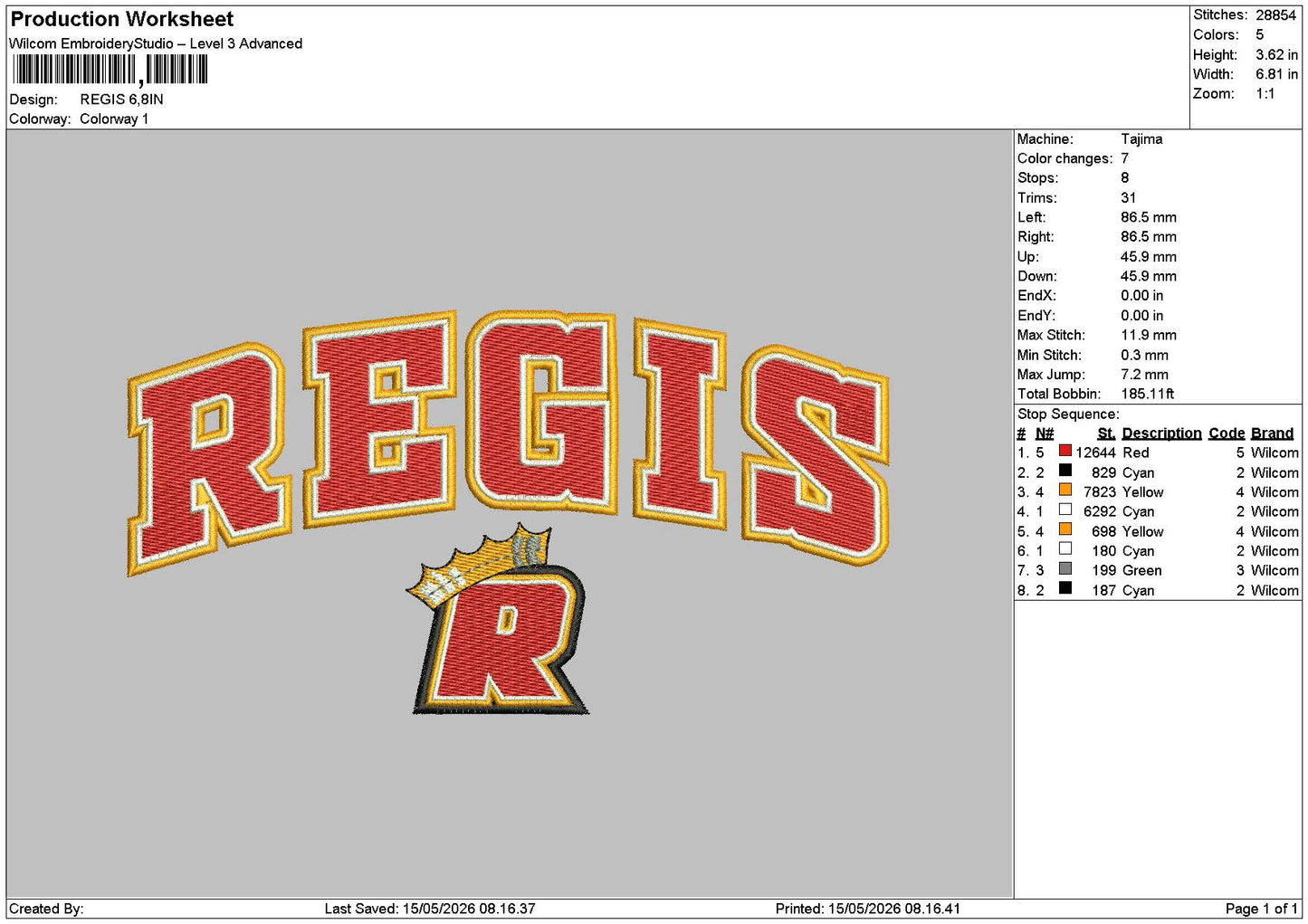Click the Colors value '5' in header

point(1259,34)
